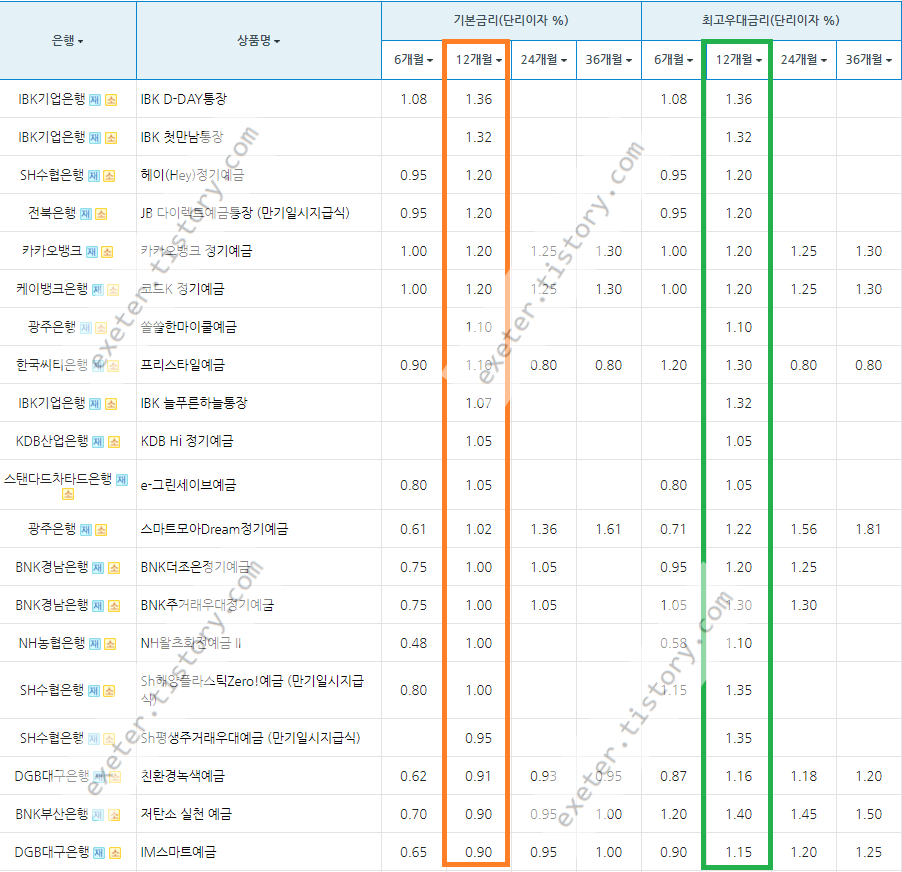Click the 1.07 rate in IBK 늘푸른하늘통장 row
Screen dimensions: 902x872
click(x=478, y=403)
